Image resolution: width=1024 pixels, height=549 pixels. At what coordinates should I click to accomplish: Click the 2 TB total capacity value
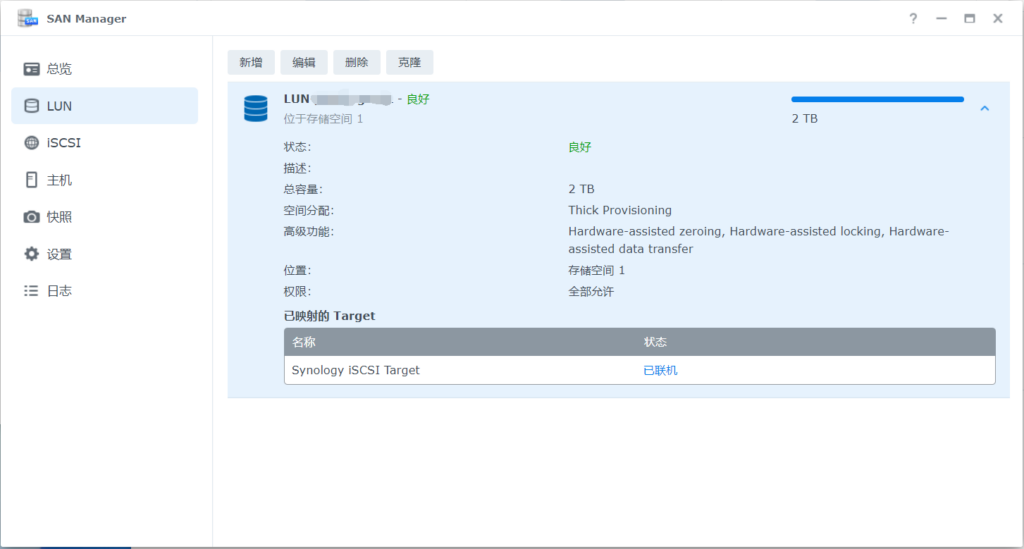point(581,189)
